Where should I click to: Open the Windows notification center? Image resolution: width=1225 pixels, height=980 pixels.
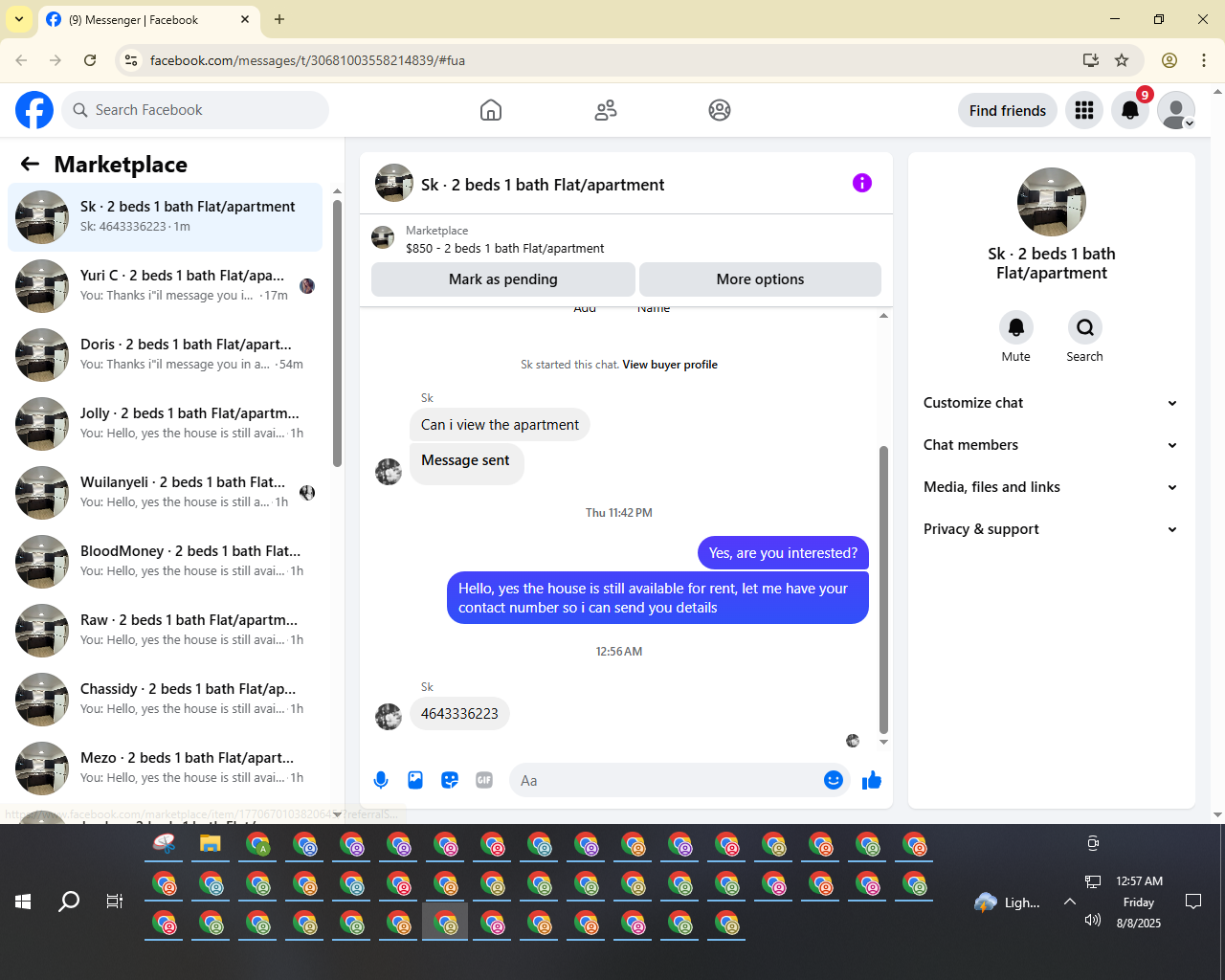click(x=1193, y=902)
